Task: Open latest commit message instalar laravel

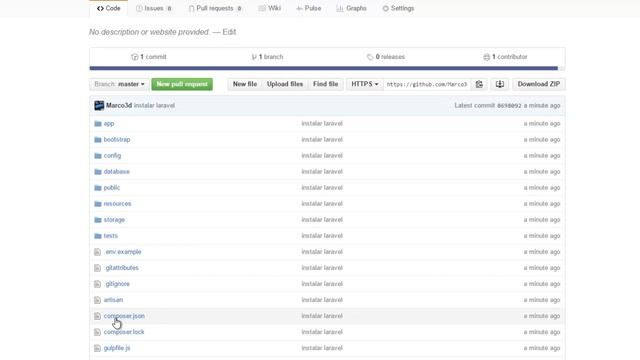Action: pyautogui.click(x=154, y=105)
